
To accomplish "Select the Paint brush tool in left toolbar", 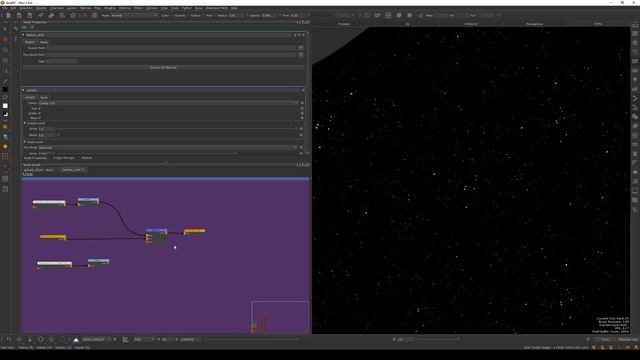I will [x=5, y=39].
